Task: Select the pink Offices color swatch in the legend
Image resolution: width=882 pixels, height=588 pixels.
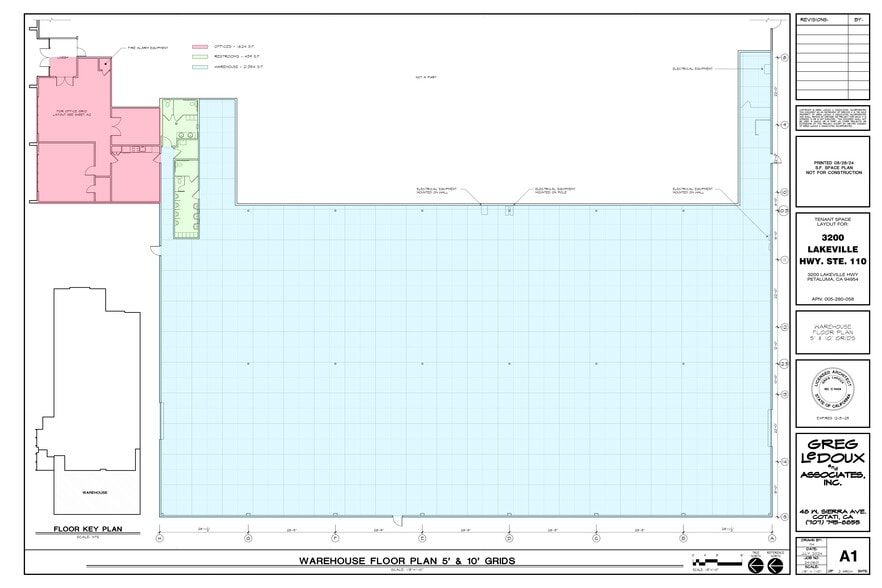Action: (x=199, y=46)
